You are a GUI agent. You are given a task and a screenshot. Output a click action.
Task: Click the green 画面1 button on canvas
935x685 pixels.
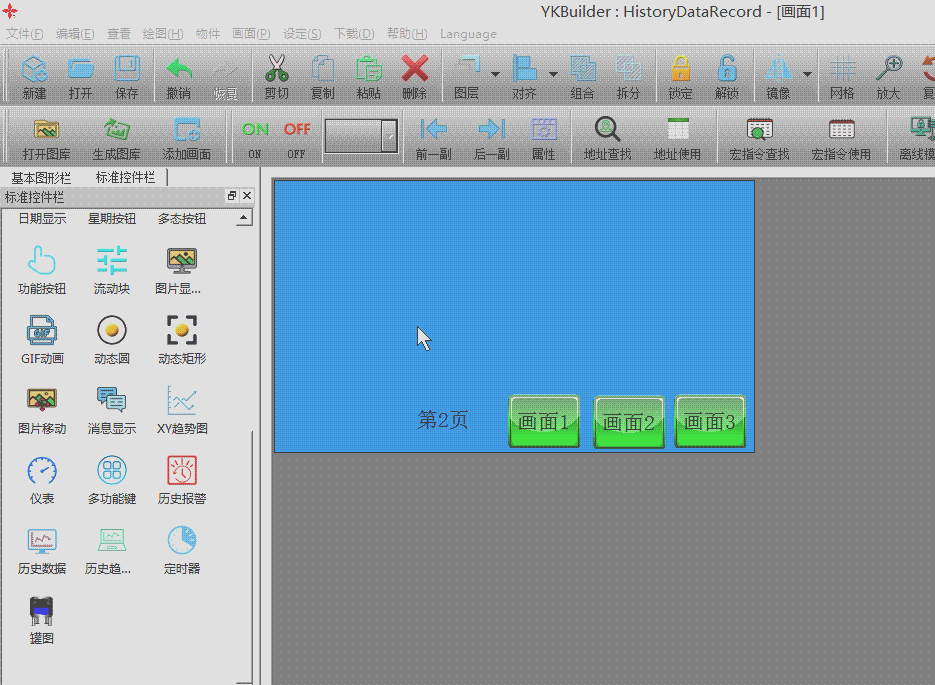[544, 422]
